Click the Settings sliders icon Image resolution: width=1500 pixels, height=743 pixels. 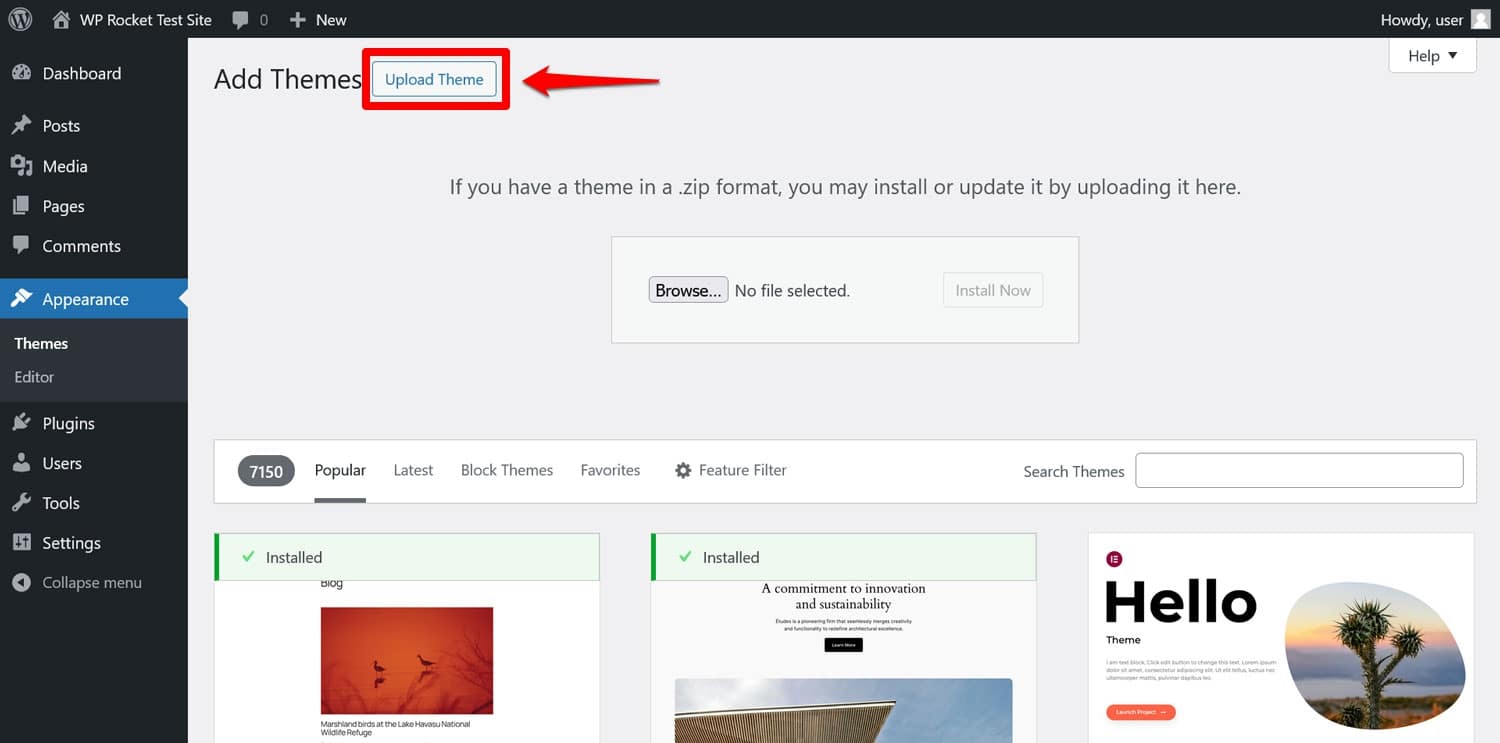[21, 543]
